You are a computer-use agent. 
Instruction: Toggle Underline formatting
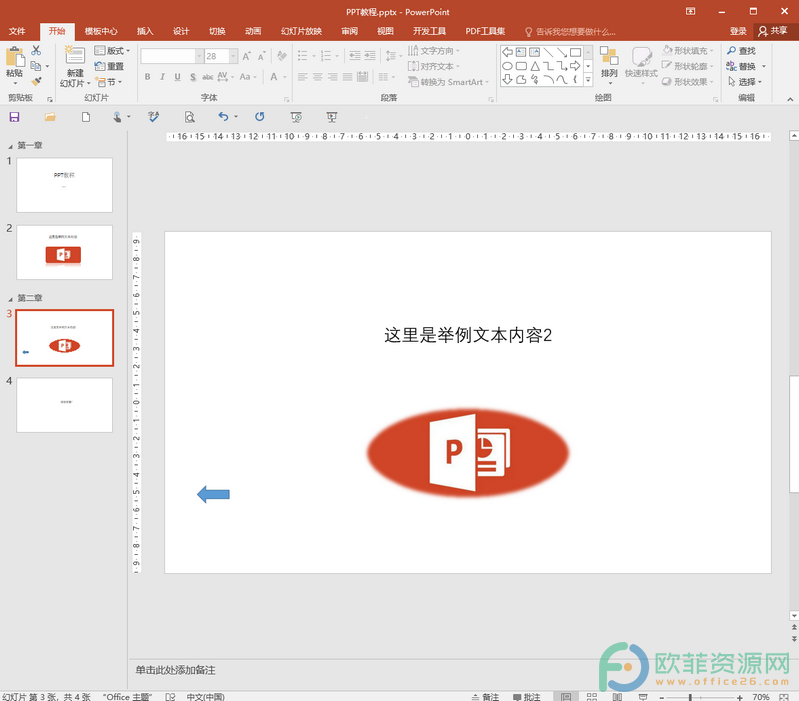(x=177, y=77)
